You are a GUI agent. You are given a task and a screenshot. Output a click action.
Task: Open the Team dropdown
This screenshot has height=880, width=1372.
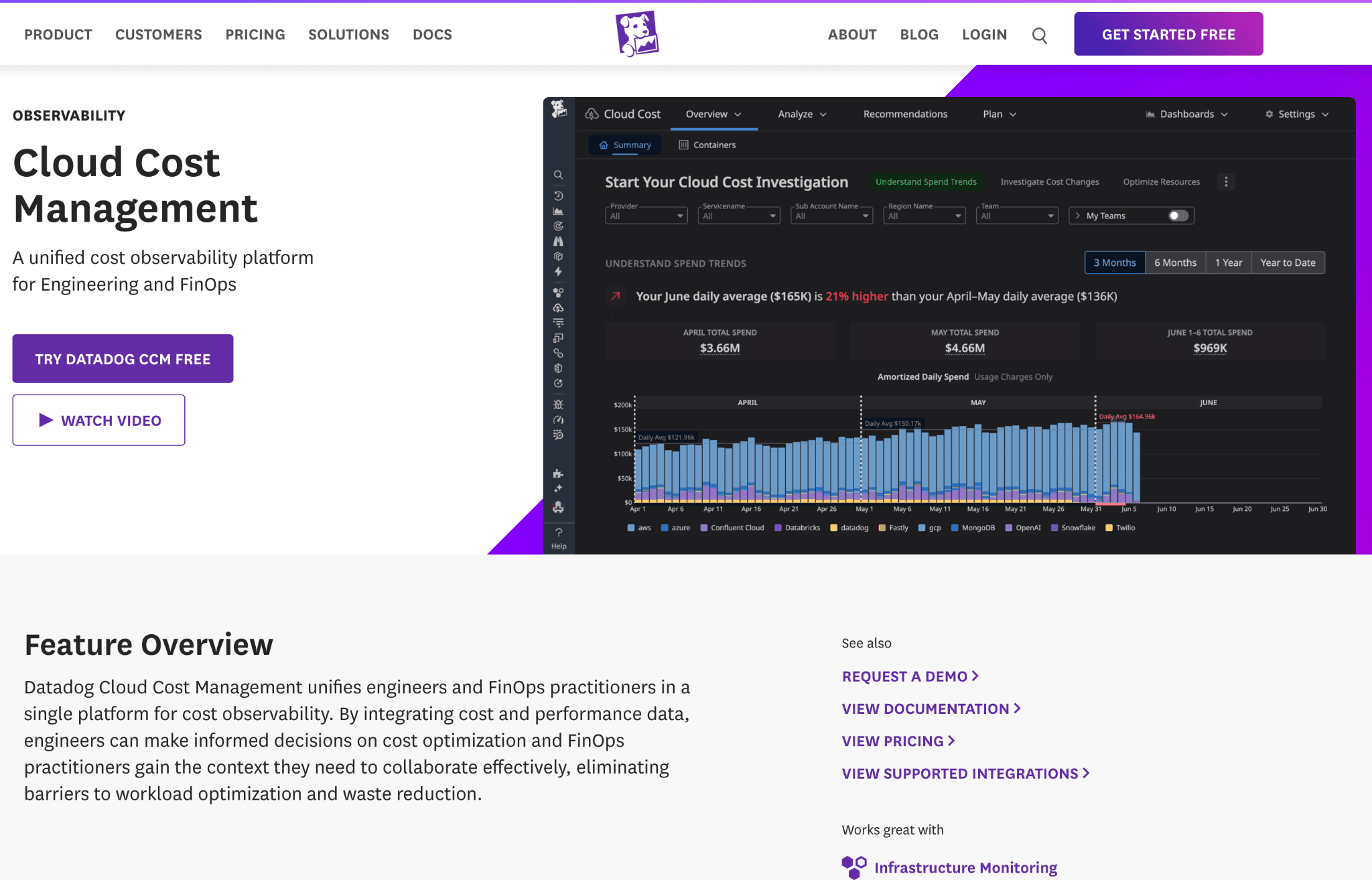(x=1017, y=216)
